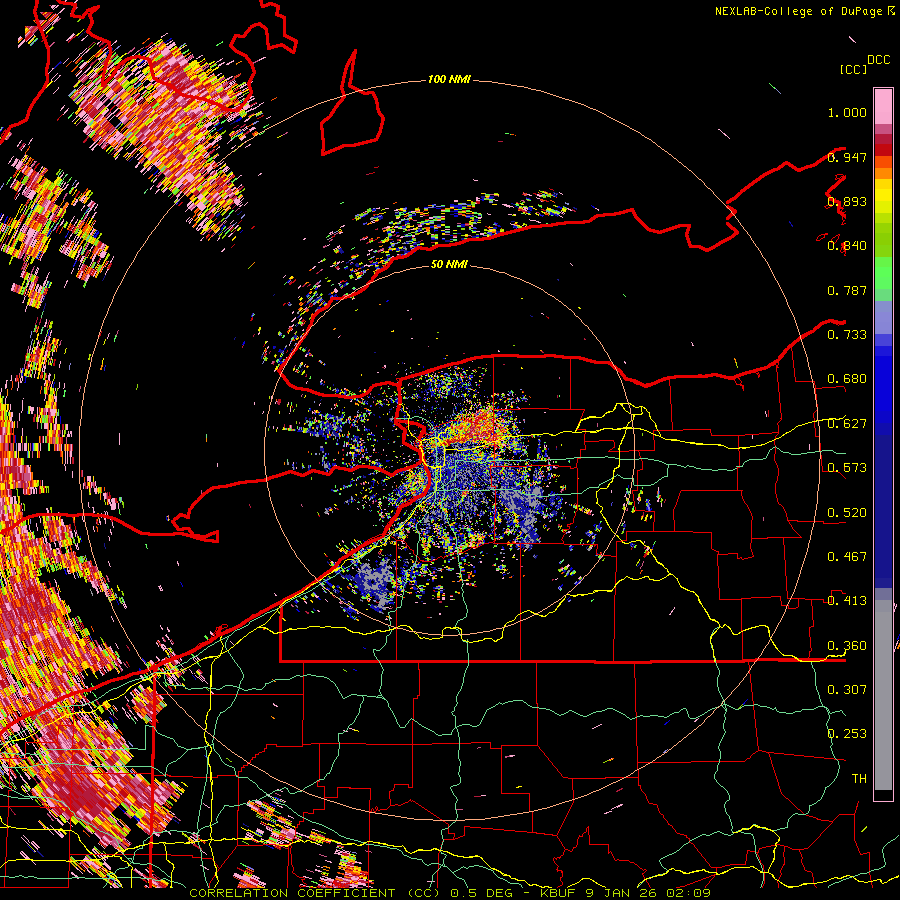Click the 0.733 scale value
Image resolution: width=900 pixels, height=900 pixels.
click(847, 335)
